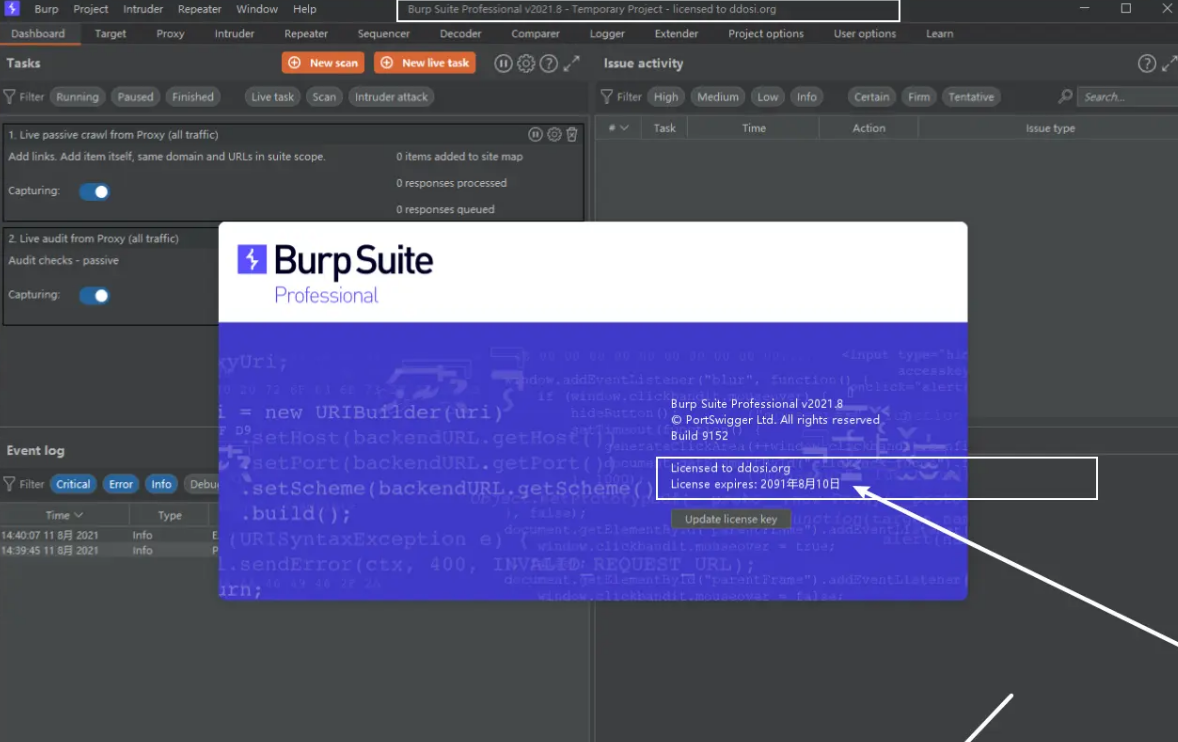
Task: Delete the live passive crawl task
Action: point(572,134)
